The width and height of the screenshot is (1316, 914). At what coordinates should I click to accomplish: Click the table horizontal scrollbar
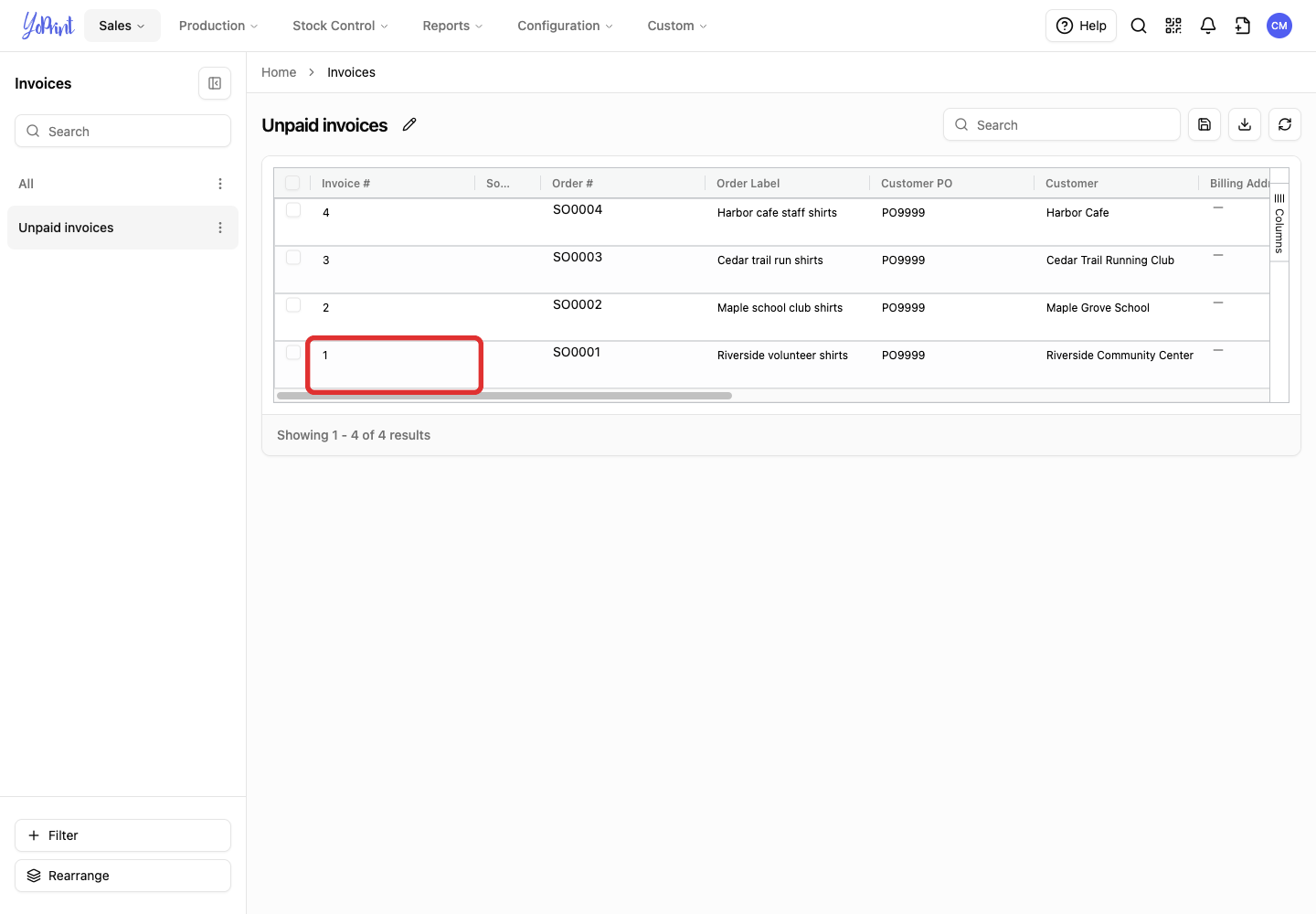504,396
